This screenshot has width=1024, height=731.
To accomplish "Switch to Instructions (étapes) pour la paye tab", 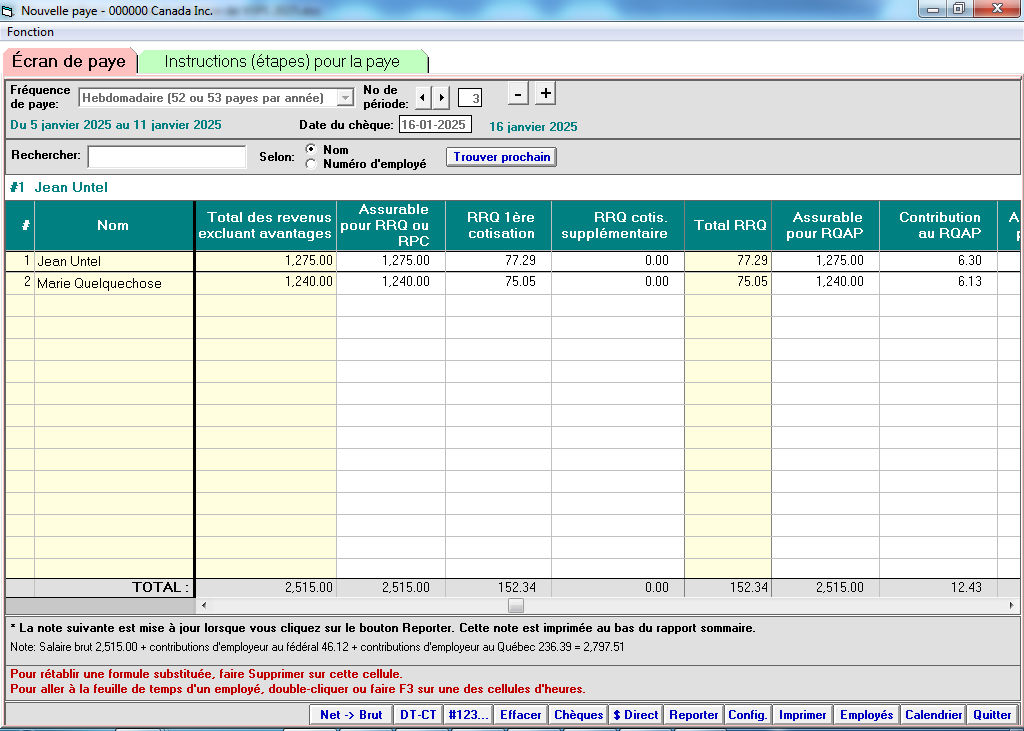I will click(x=282, y=61).
